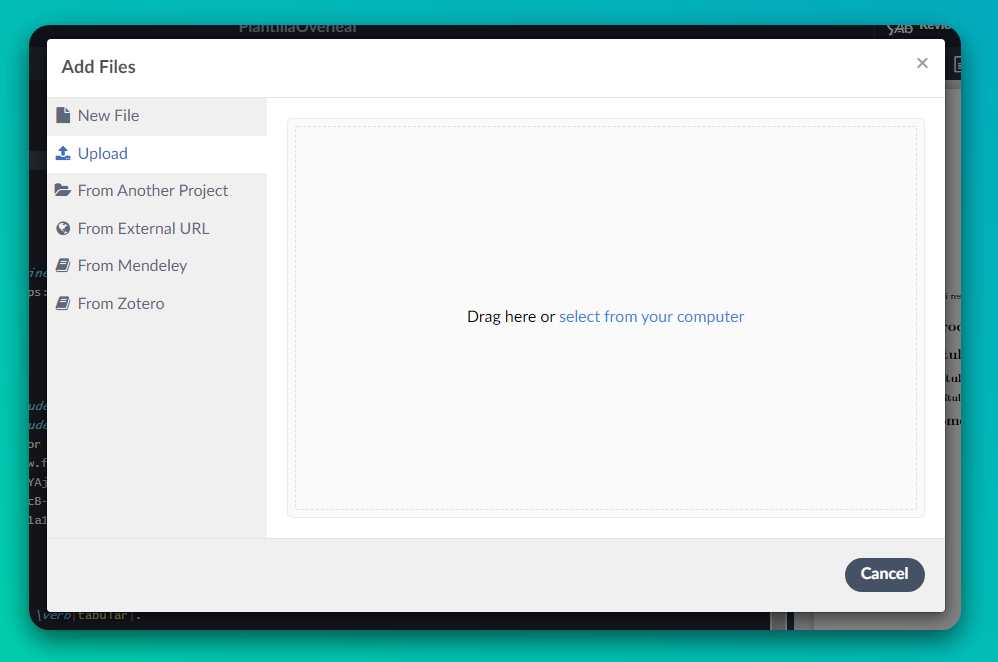Viewport: 998px width, 662px height.
Task: Choose the From Zotero import option
Action: (x=120, y=303)
